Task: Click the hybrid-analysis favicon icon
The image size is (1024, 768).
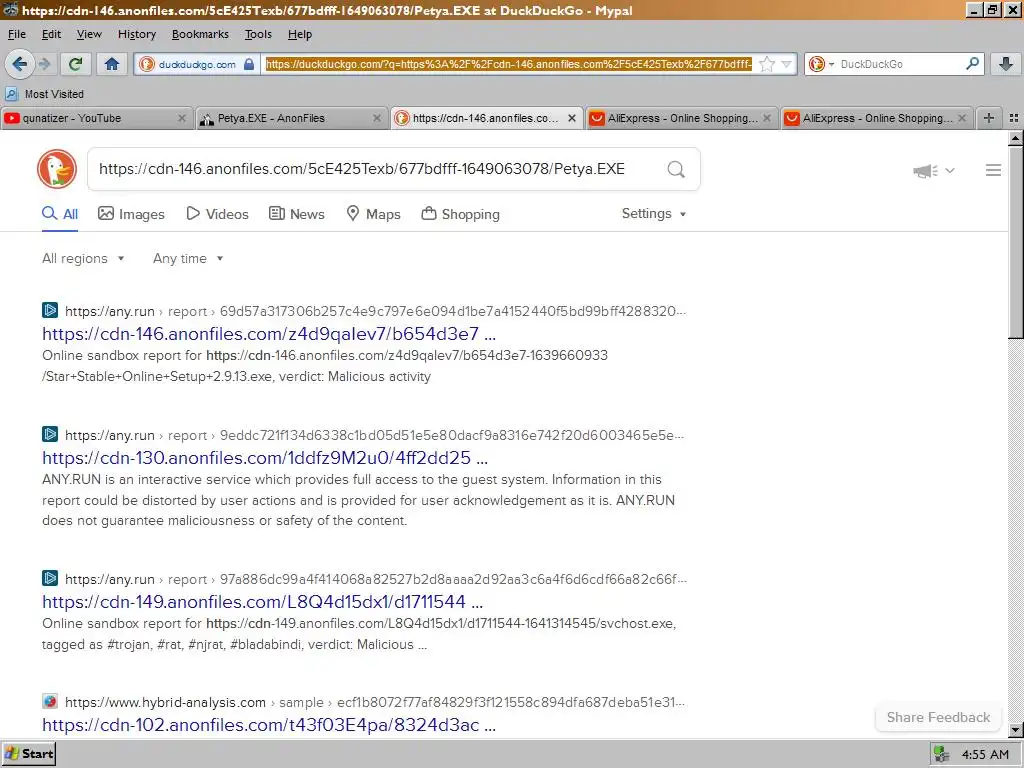Action: (x=50, y=701)
